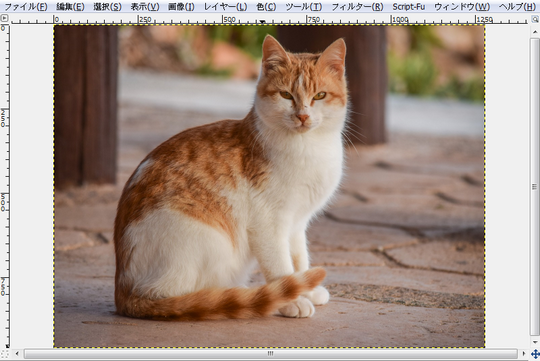Click the vertical scrollbar thumb

pyautogui.click(x=534, y=187)
